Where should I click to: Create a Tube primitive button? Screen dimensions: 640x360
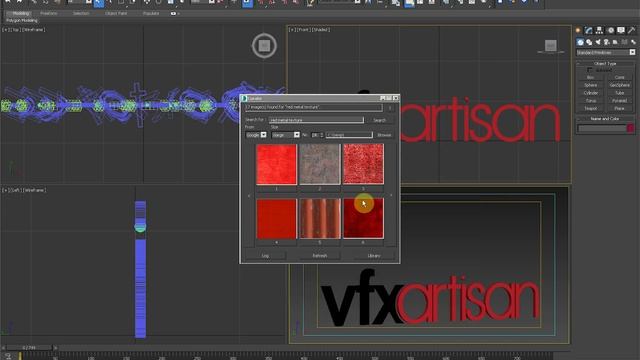click(x=620, y=93)
